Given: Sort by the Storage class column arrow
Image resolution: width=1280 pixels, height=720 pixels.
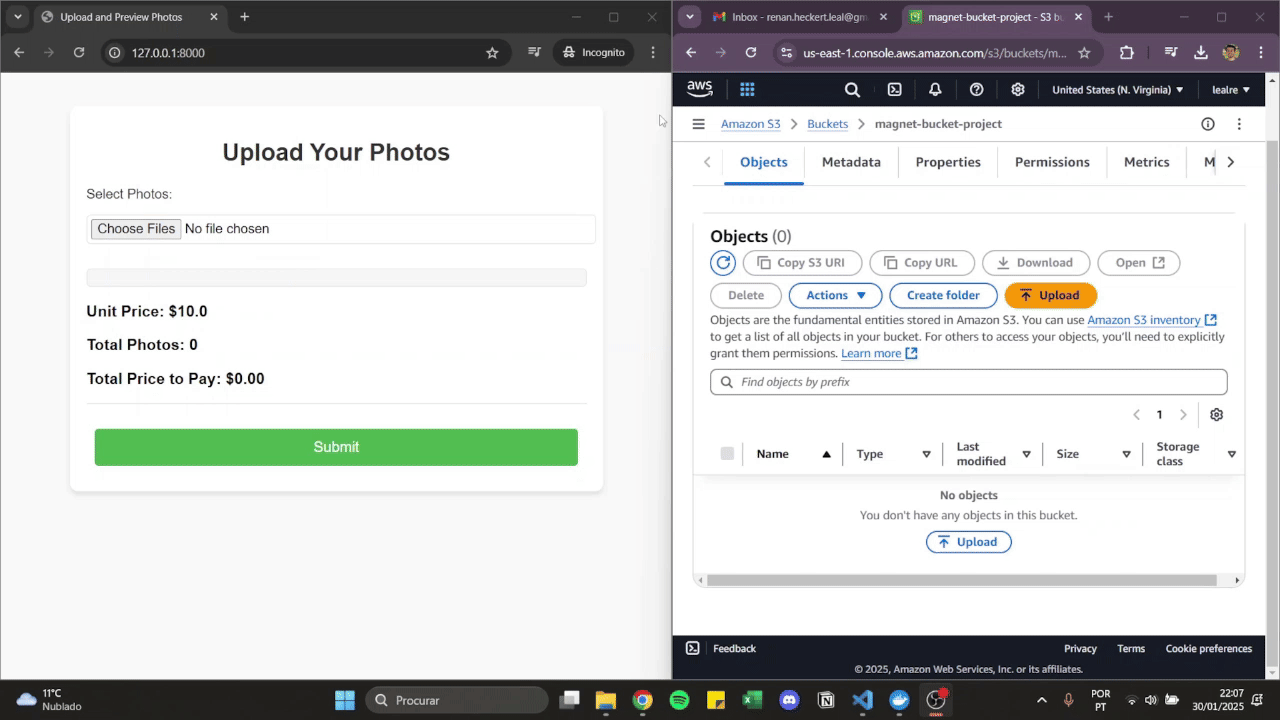Looking at the screenshot, I should point(1231,454).
